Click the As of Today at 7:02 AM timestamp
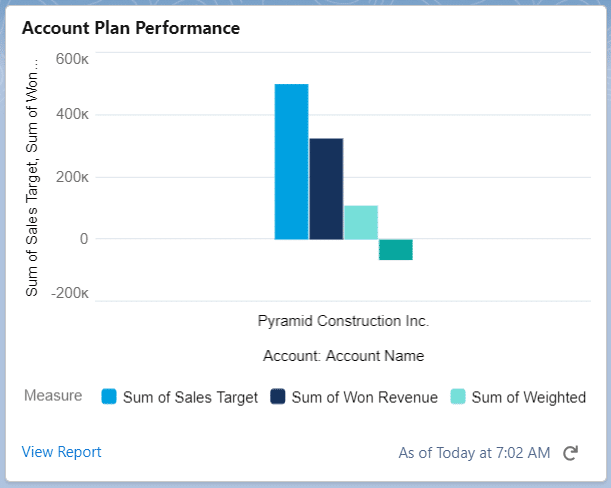Viewport: 611px width, 488px height. click(474, 453)
